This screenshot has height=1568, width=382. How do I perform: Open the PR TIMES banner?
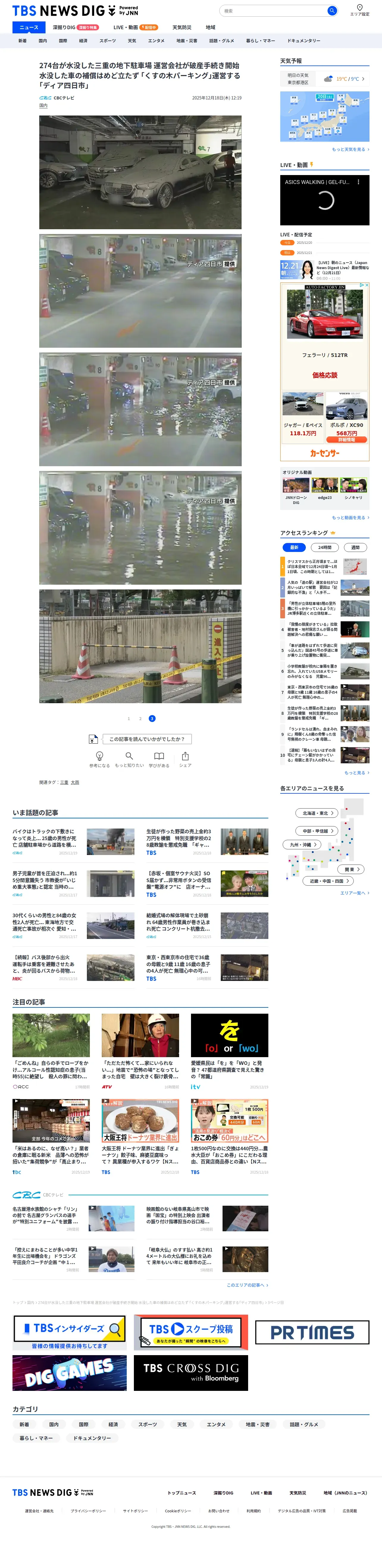coord(312,1333)
